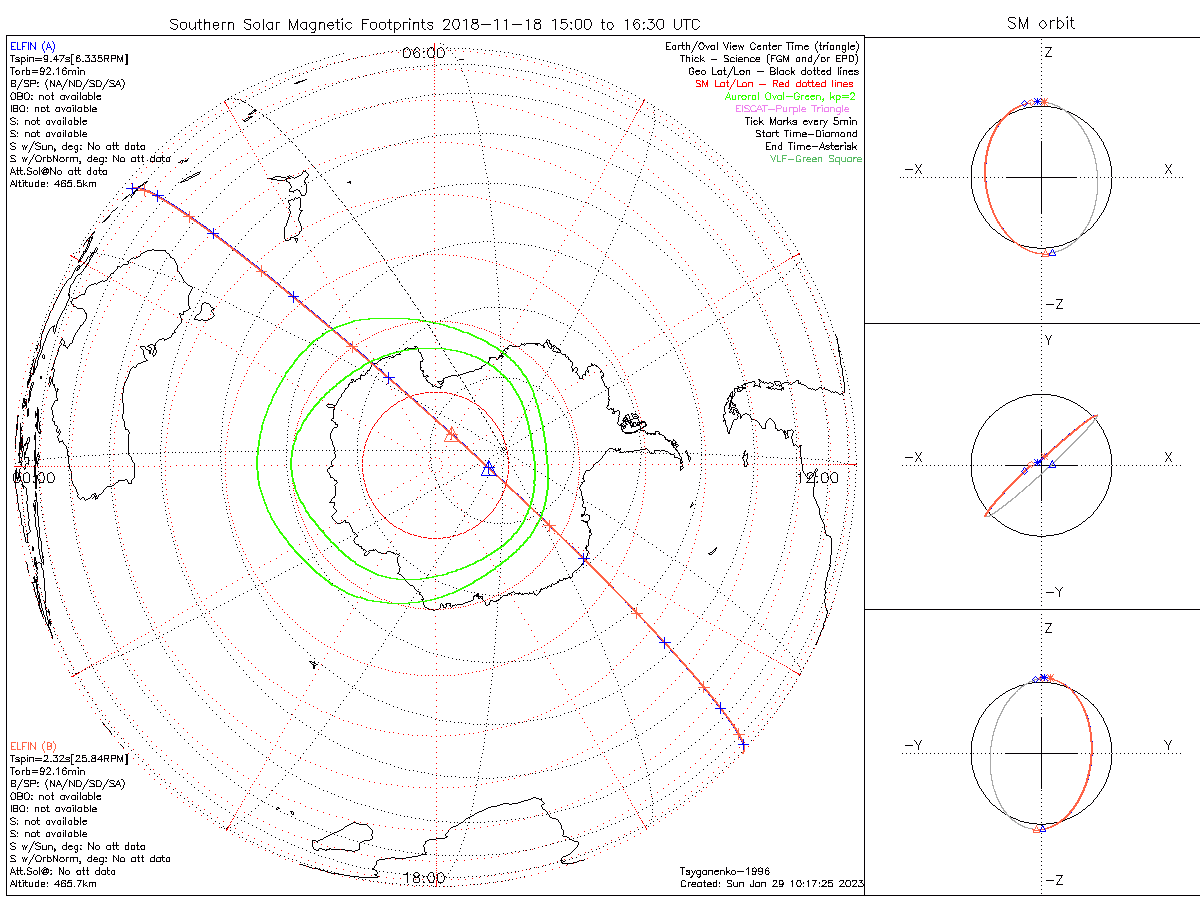
Task: Click the blue asterisk atop the upper SM orbit circle
Action: point(1037,102)
